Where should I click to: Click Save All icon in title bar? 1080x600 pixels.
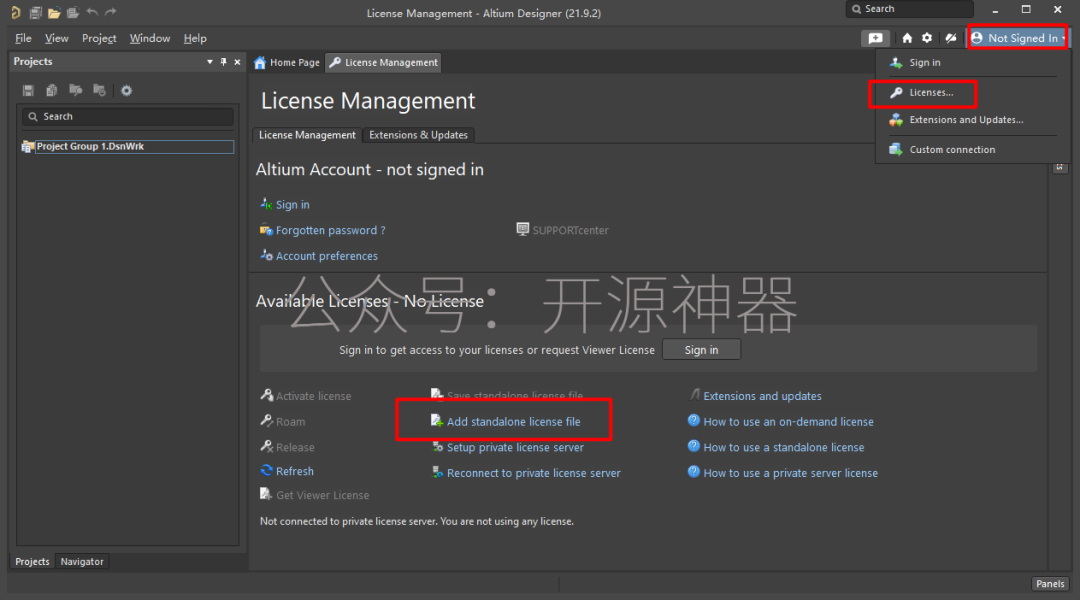click(x=36, y=12)
